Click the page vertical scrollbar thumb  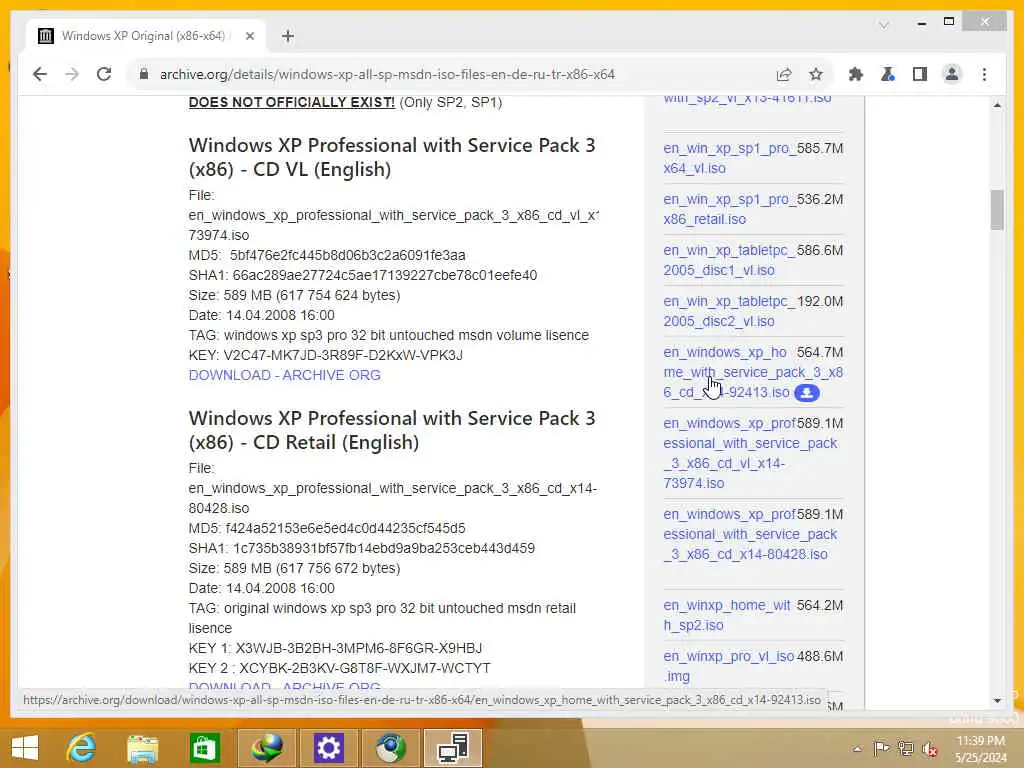(x=997, y=210)
